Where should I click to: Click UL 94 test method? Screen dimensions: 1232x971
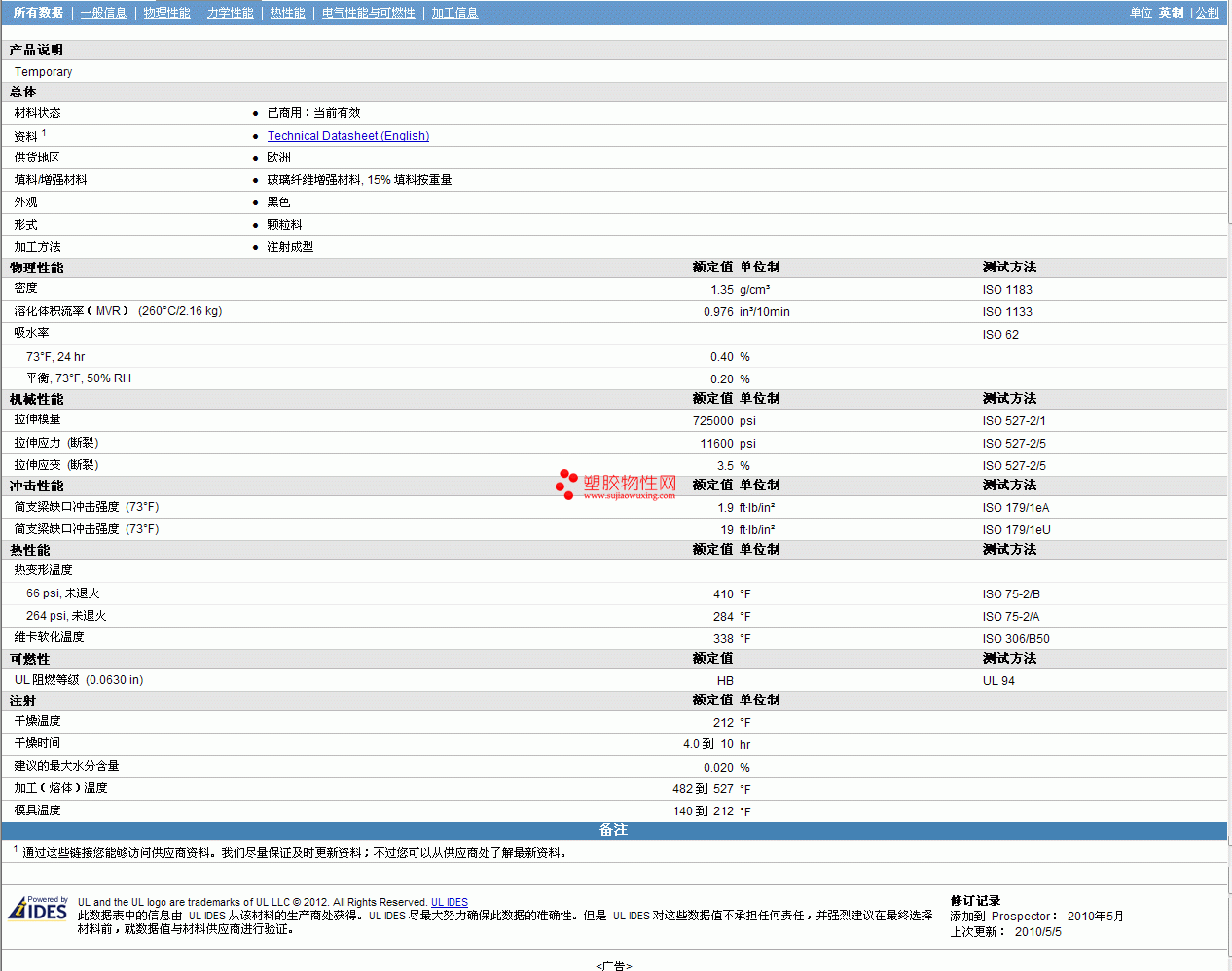coord(998,681)
